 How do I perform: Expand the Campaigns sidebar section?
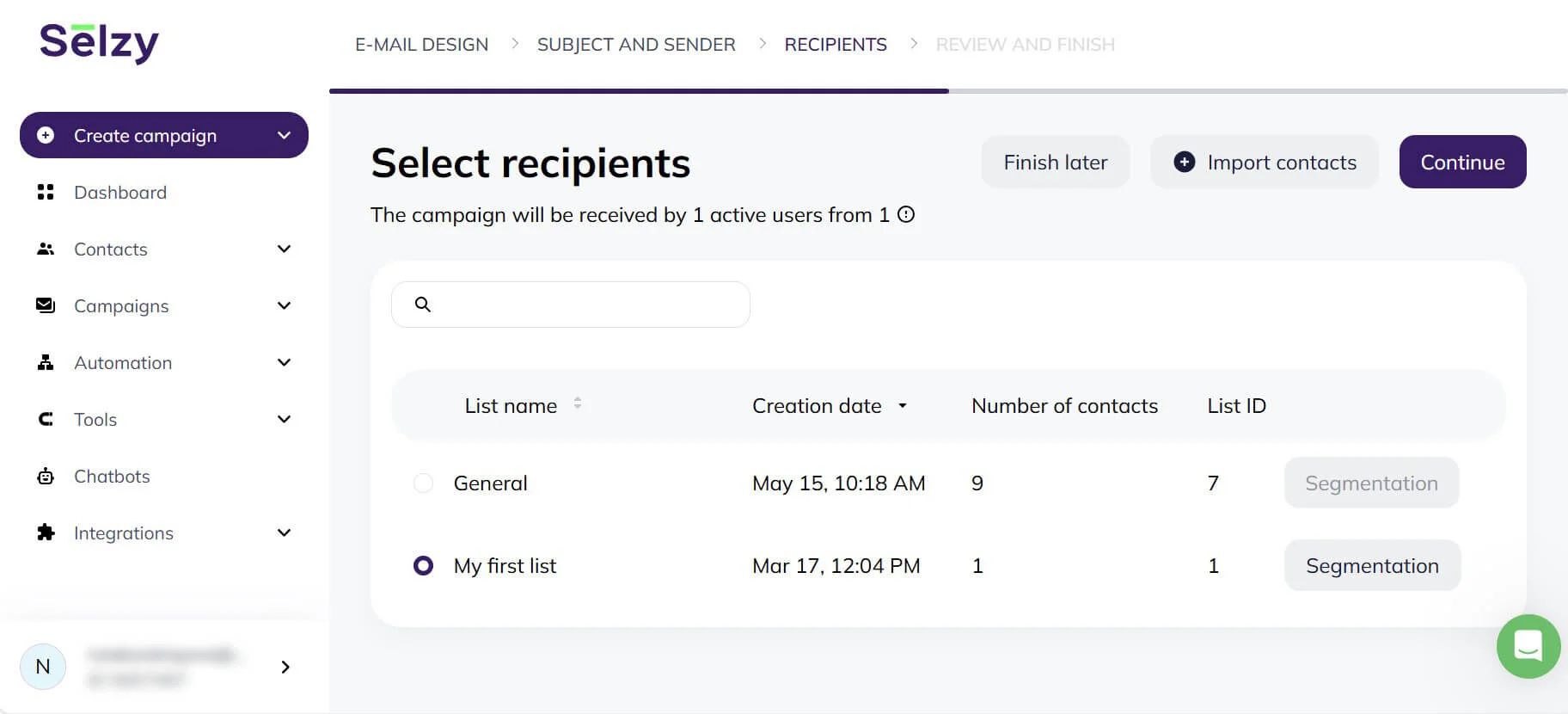pyautogui.click(x=285, y=305)
